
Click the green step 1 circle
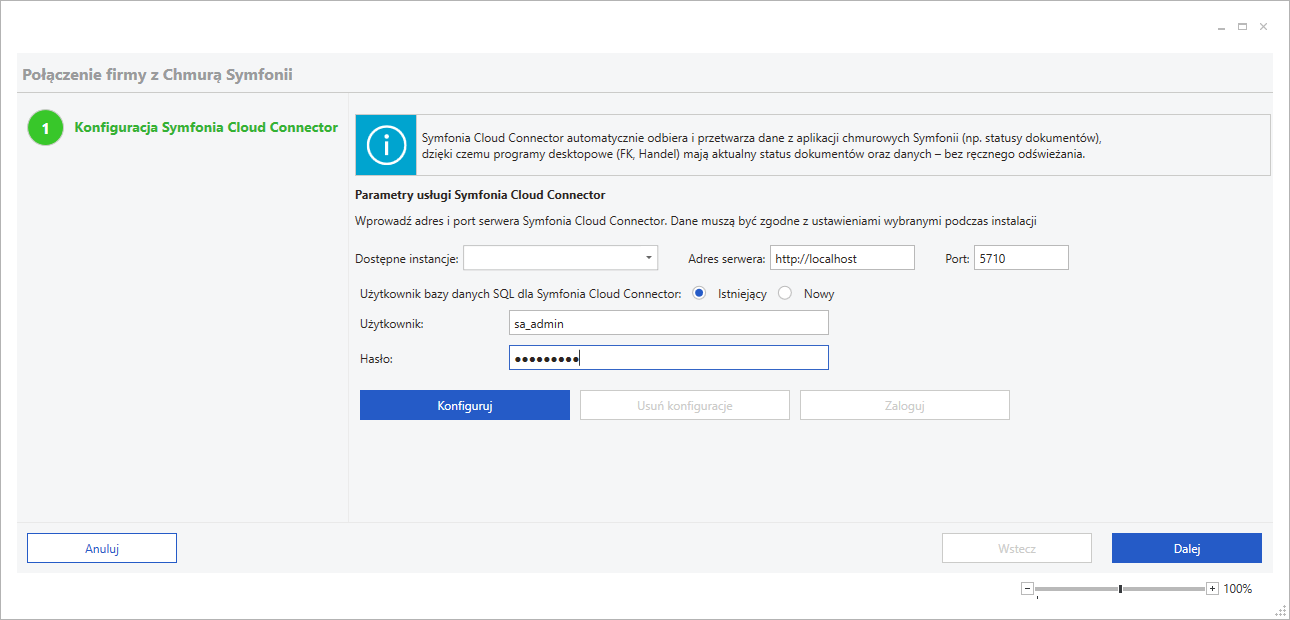pyautogui.click(x=45, y=128)
